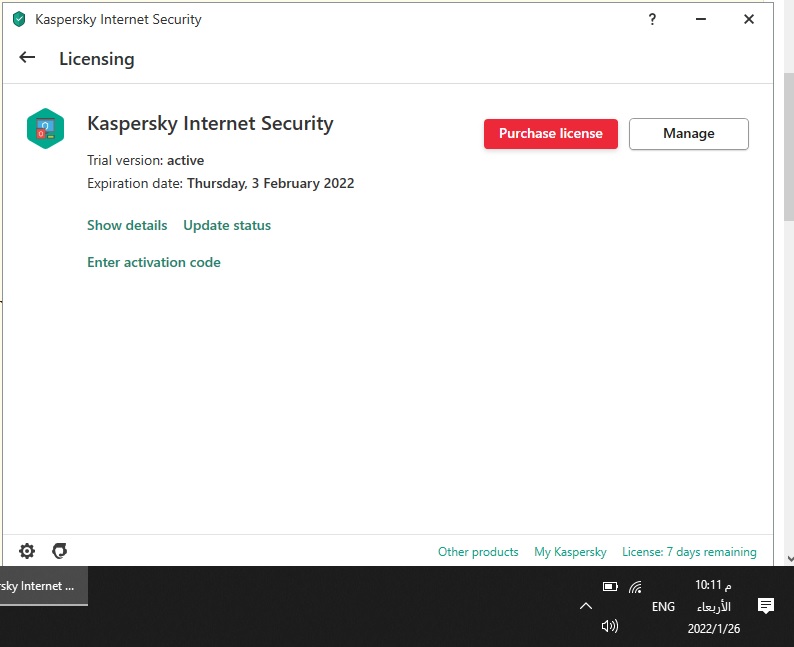
Task: Click the volume speaker tray icon
Action: coord(610,626)
